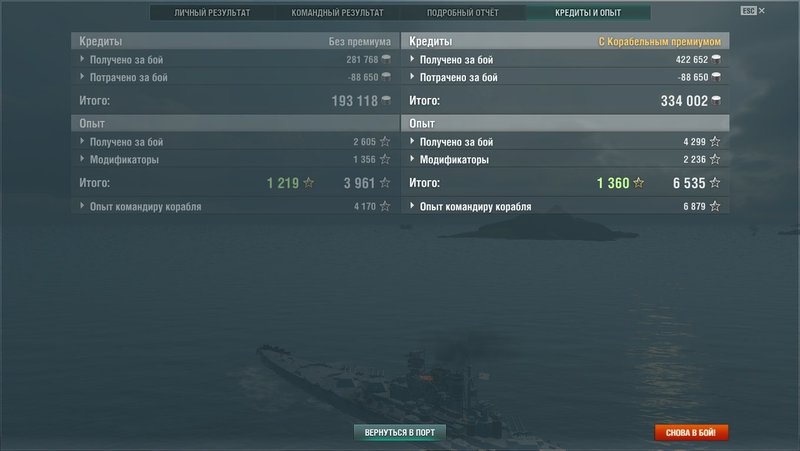Click the commander XP star beside 6 879
800x451 pixels.
(x=715, y=206)
